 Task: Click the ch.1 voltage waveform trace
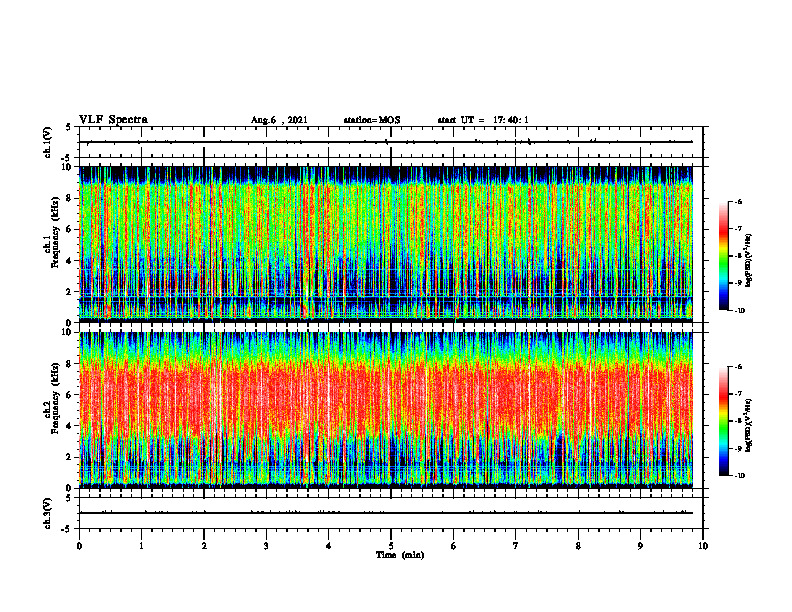(x=386, y=142)
